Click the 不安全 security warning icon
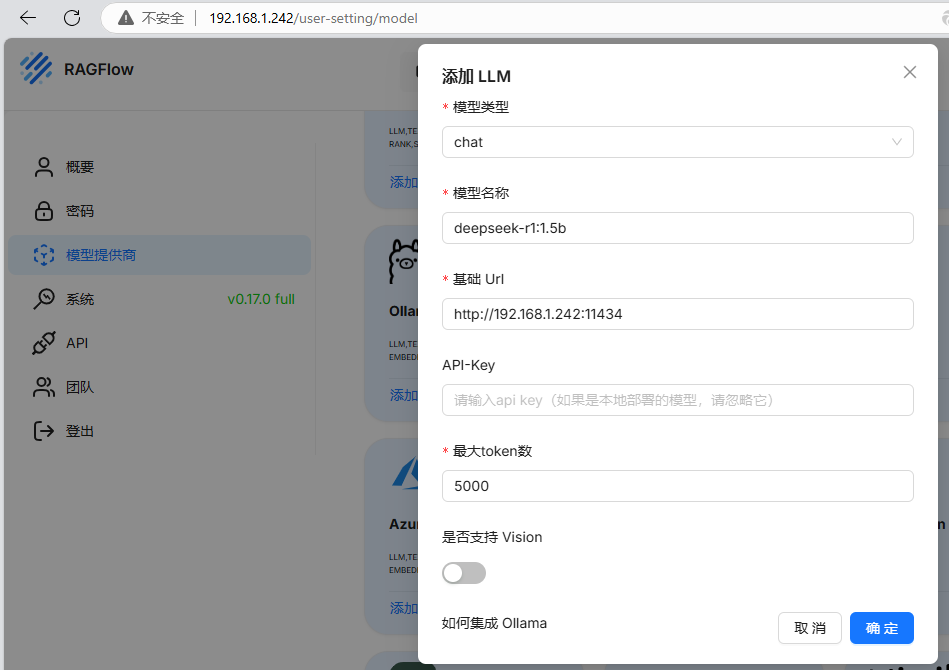The height and width of the screenshot is (670, 949). (125, 17)
